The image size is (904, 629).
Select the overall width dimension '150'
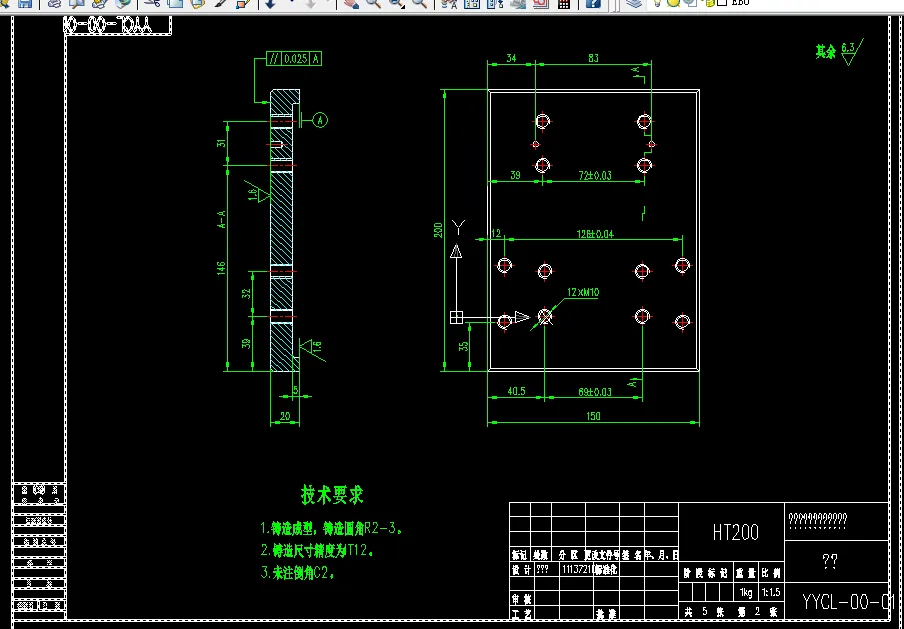(x=593, y=416)
